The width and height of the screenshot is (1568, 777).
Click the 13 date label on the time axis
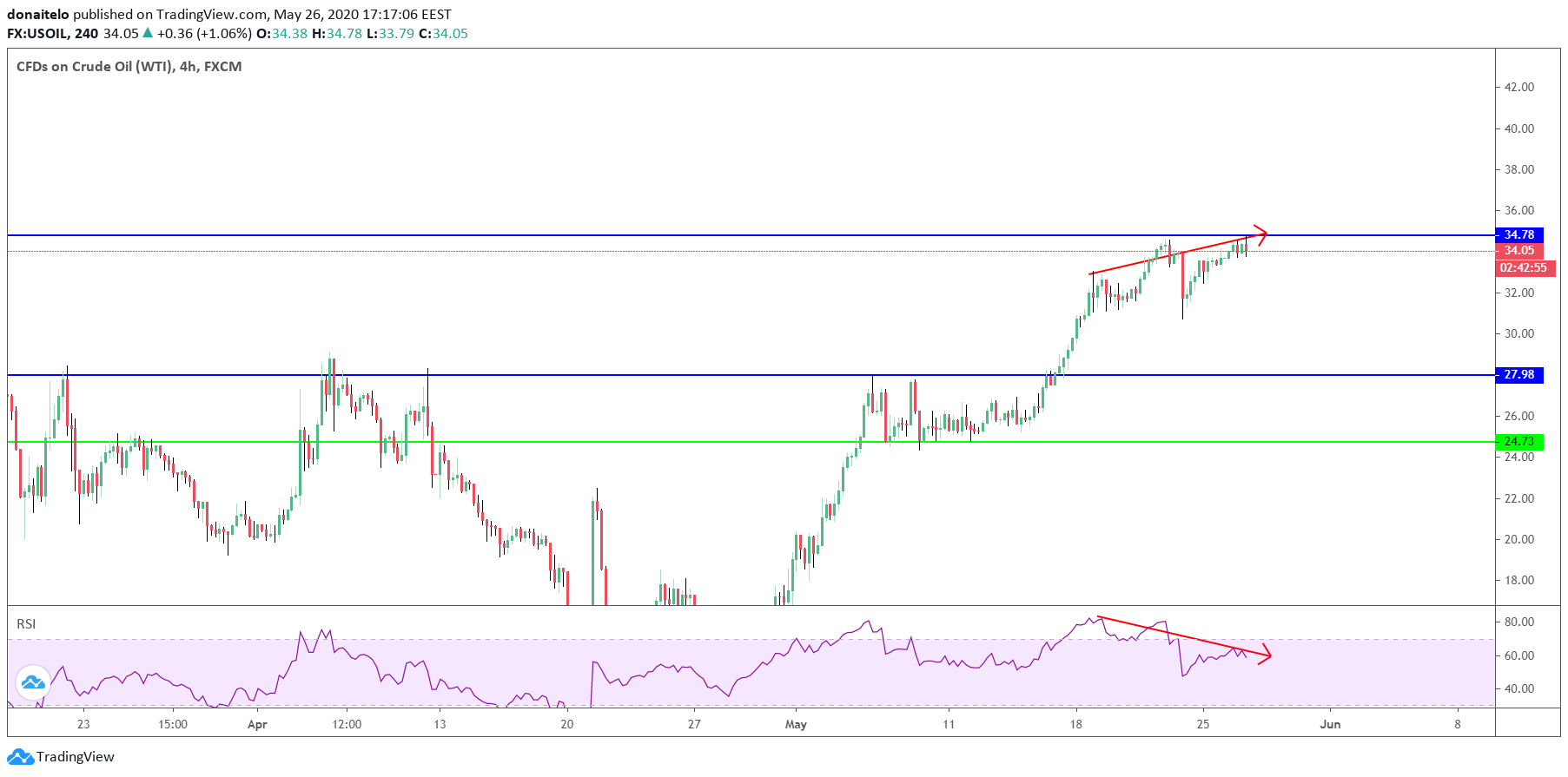point(440,724)
